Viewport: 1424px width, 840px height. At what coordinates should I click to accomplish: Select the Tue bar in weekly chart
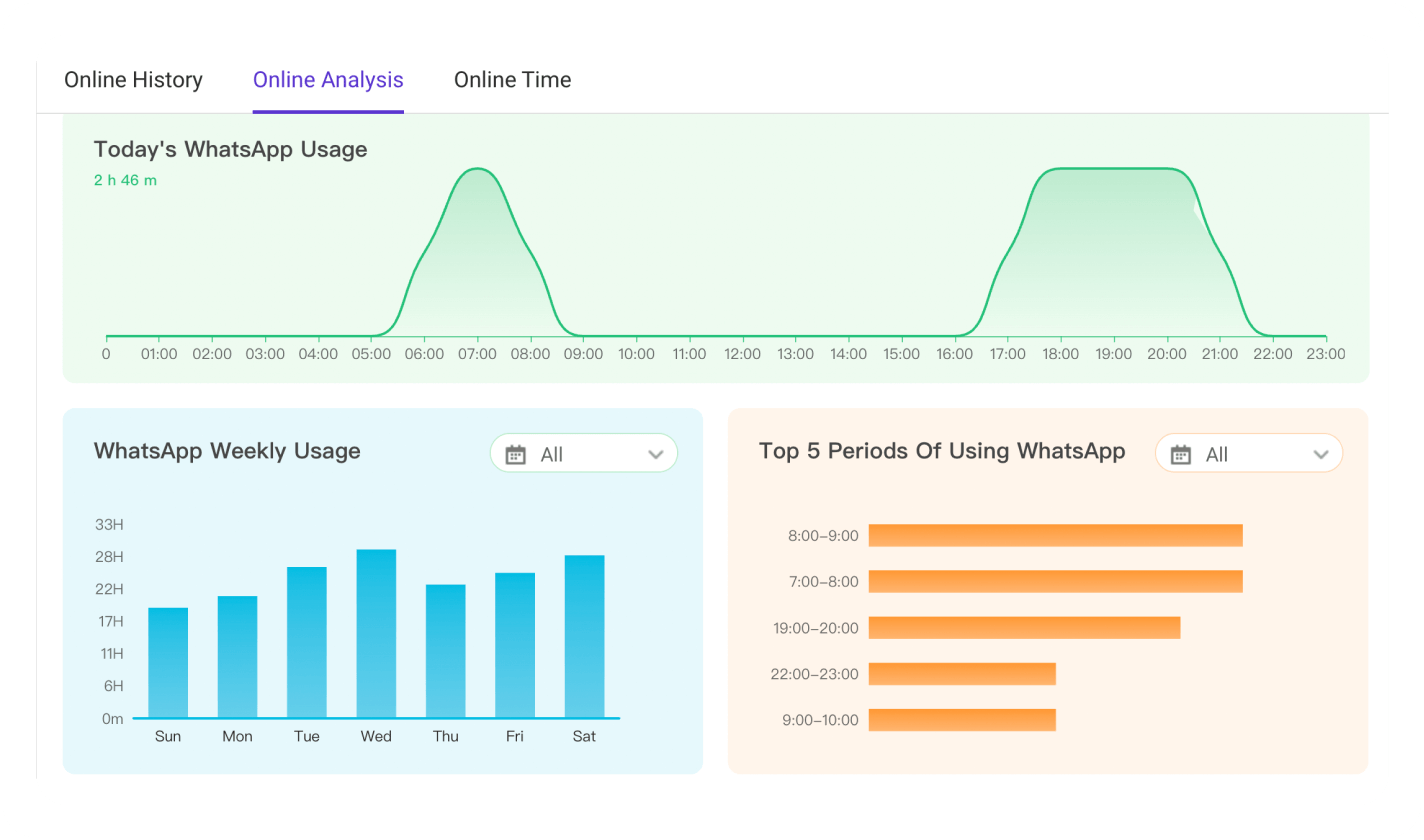(x=307, y=642)
